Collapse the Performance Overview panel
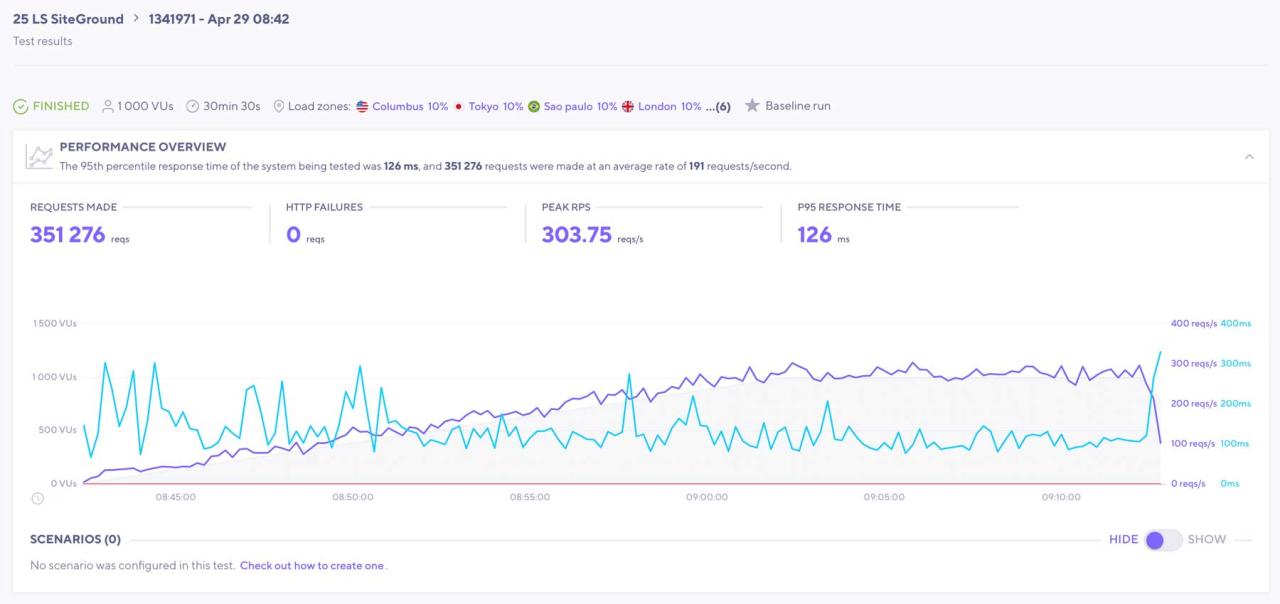The image size is (1280, 604). (1249, 157)
